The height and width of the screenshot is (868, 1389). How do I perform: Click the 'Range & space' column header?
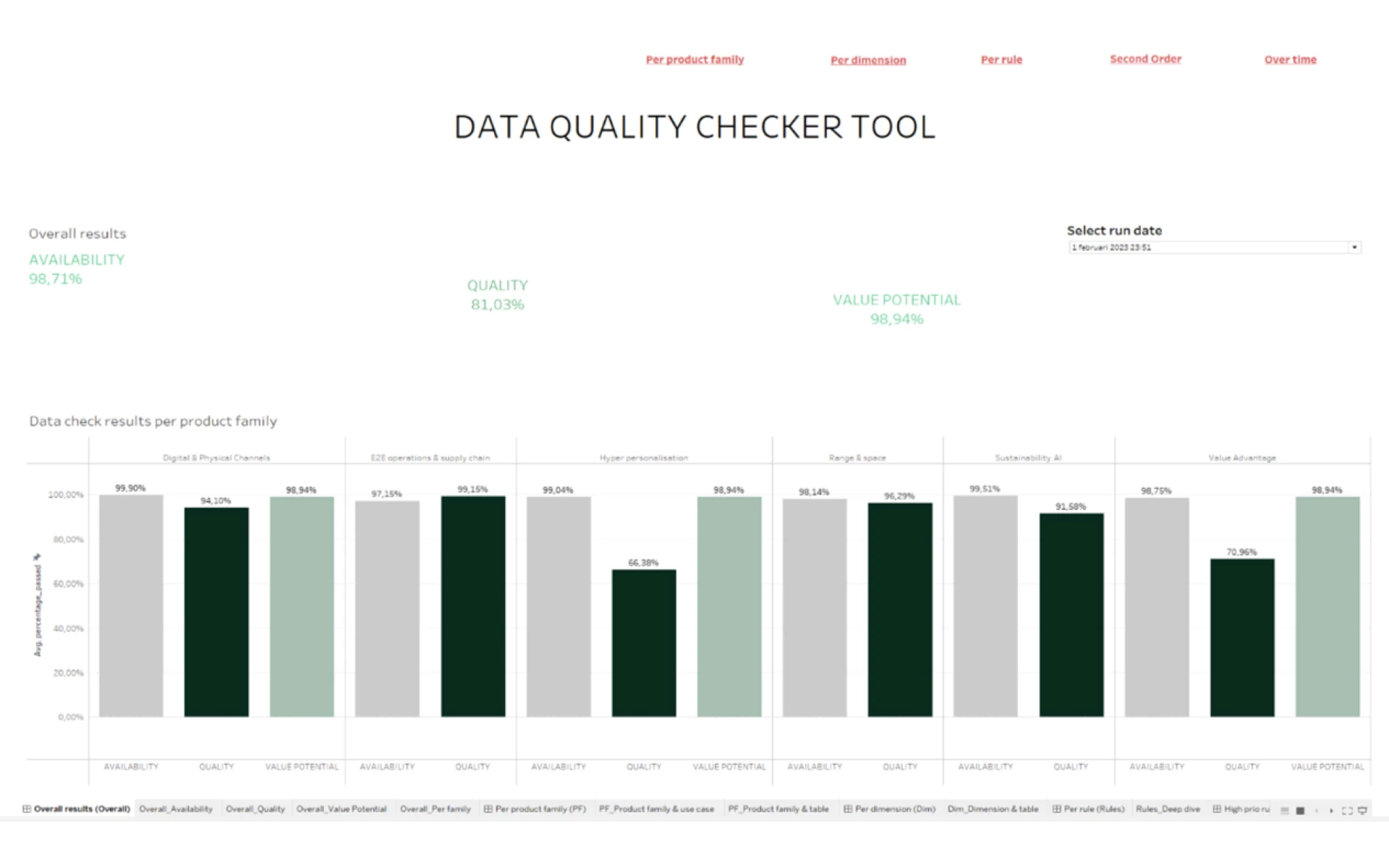[x=857, y=458]
